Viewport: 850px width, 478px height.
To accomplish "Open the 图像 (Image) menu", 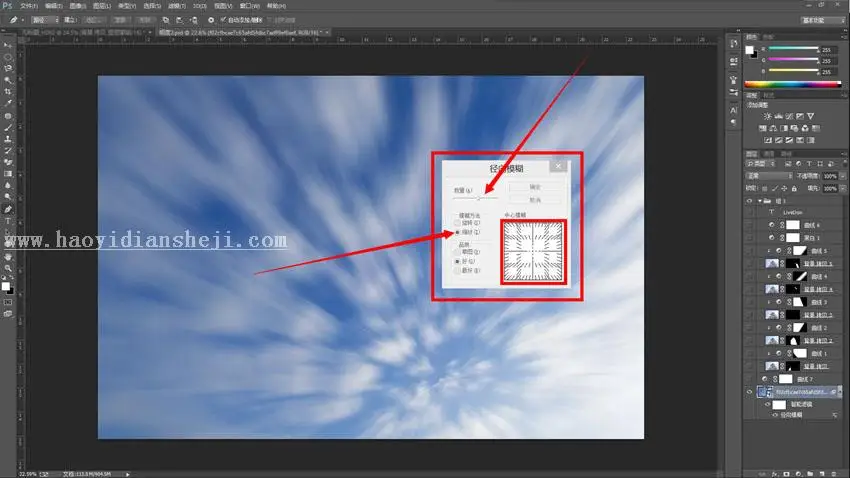I will [x=78, y=6].
